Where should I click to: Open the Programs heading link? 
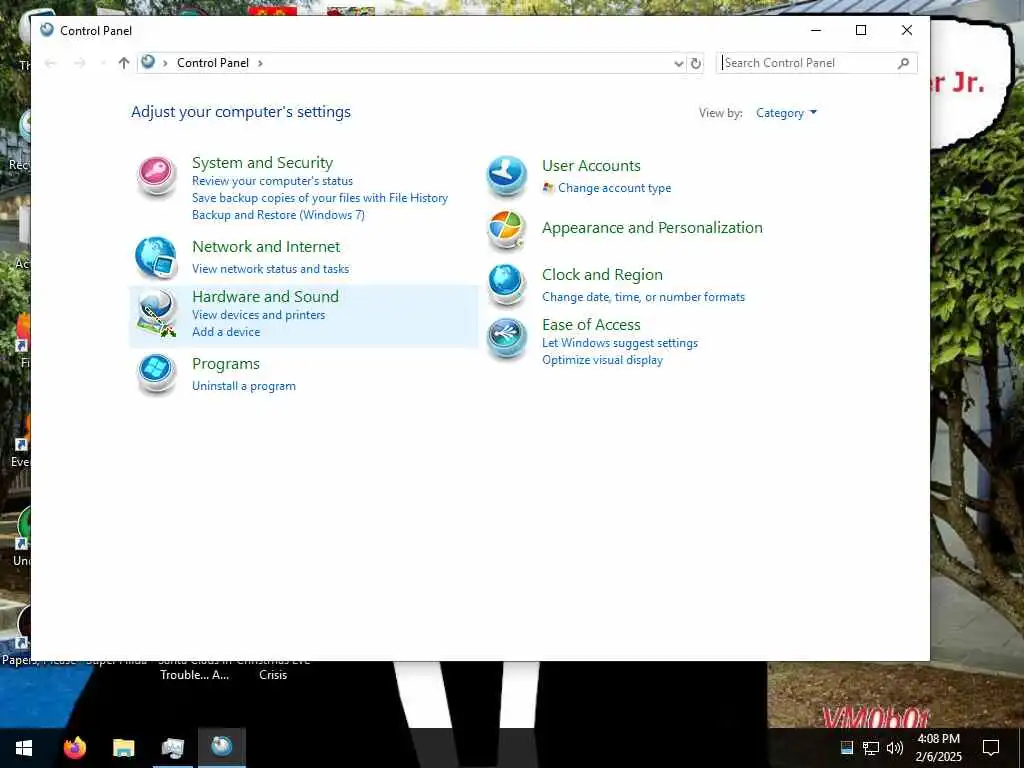(226, 364)
